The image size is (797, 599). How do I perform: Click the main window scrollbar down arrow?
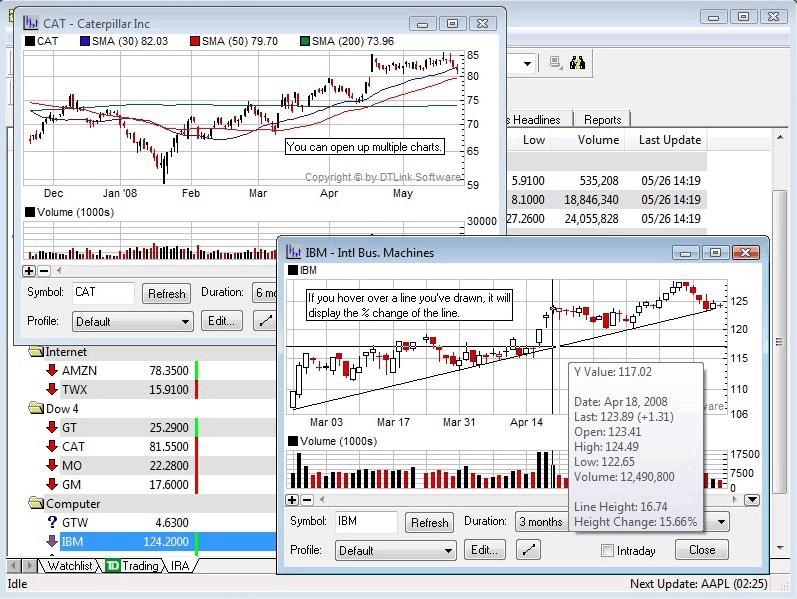pyautogui.click(x=780, y=548)
